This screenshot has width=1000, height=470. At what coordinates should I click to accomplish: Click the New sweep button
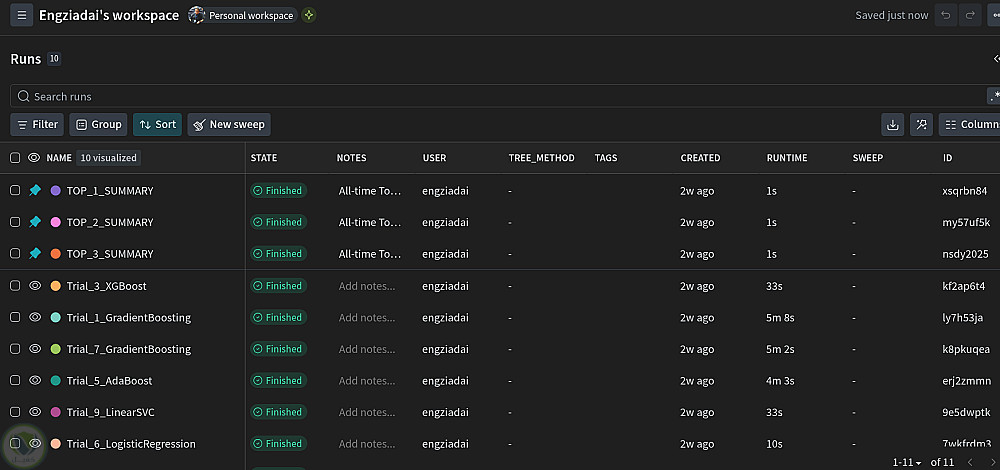click(x=229, y=125)
